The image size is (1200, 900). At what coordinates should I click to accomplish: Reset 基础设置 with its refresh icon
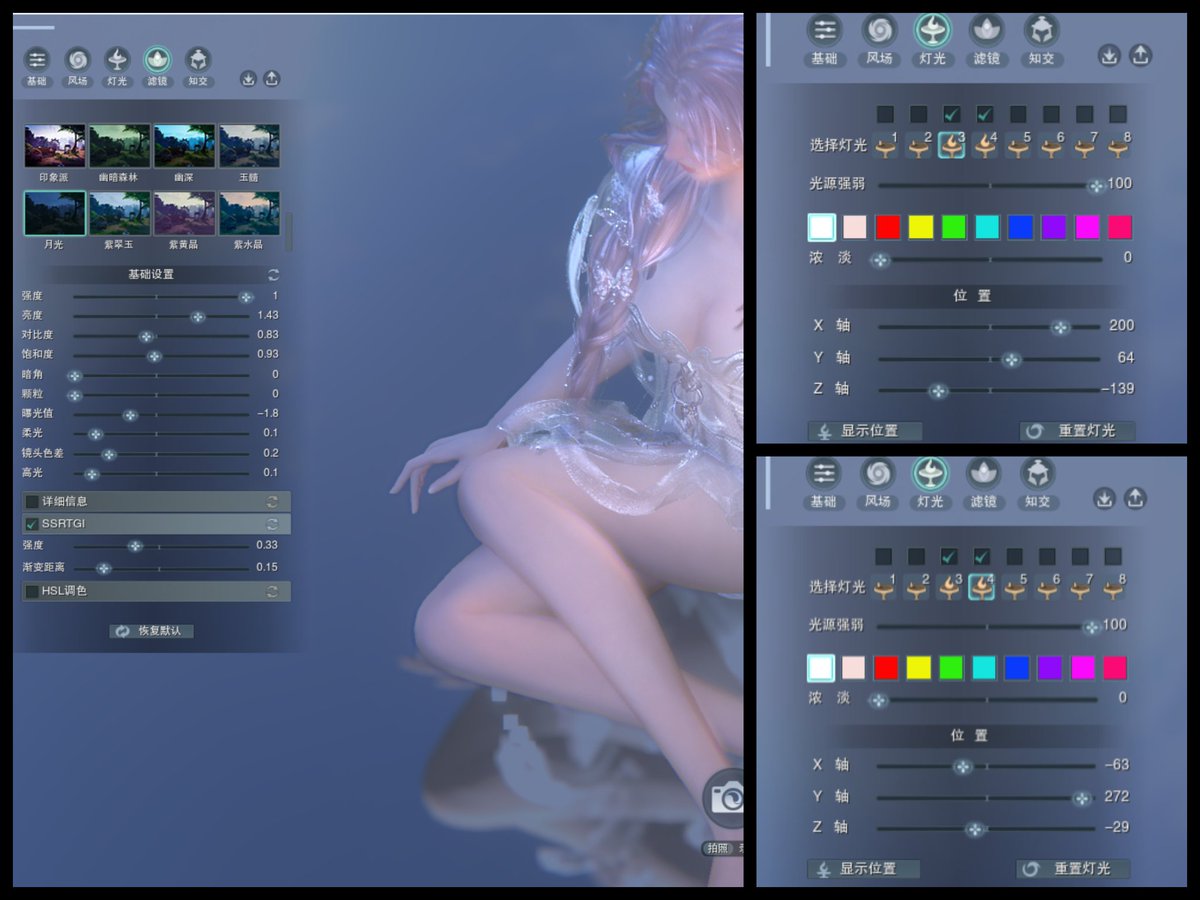coord(273,275)
